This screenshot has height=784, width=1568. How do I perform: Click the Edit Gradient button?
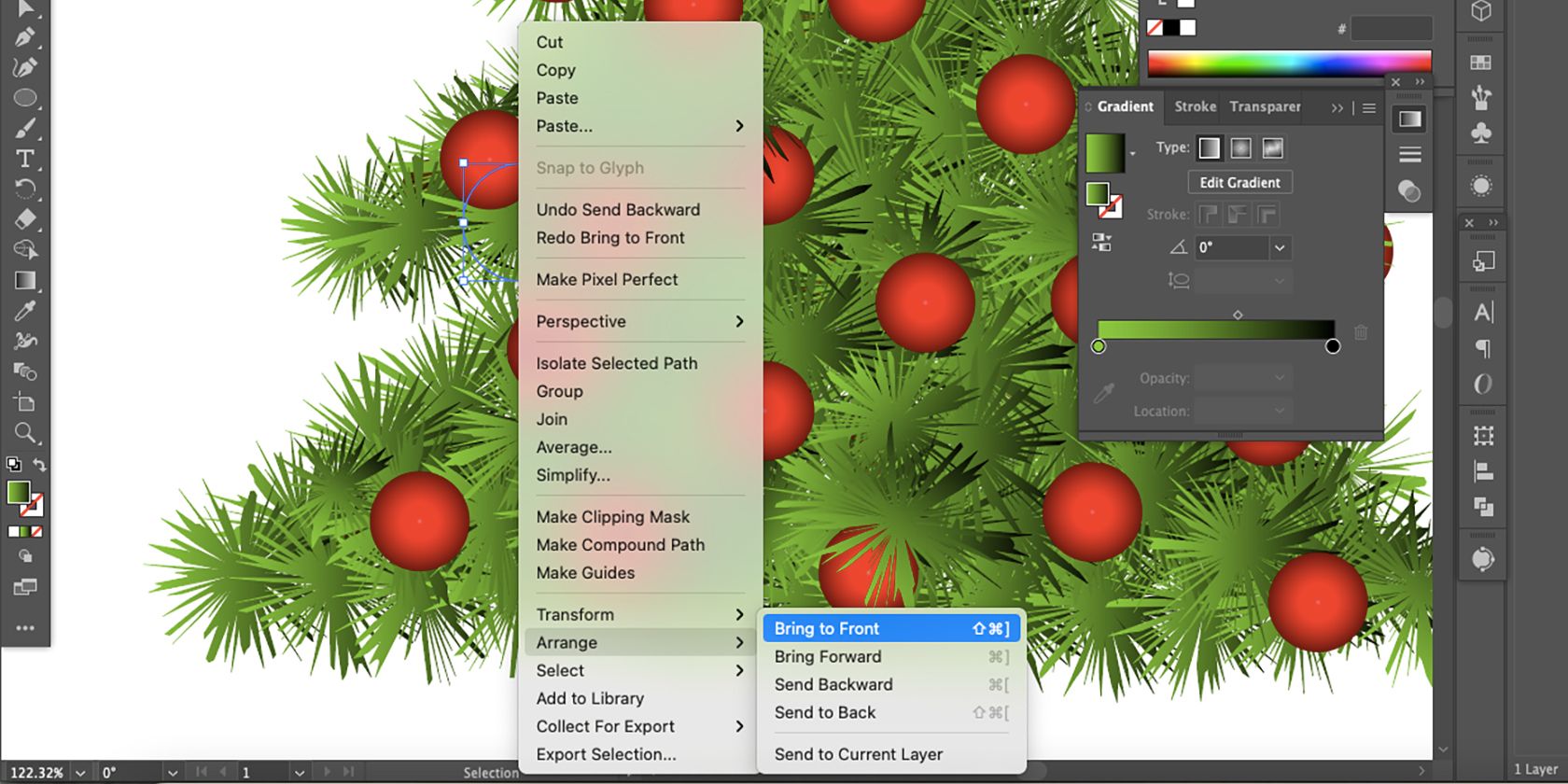tap(1239, 182)
